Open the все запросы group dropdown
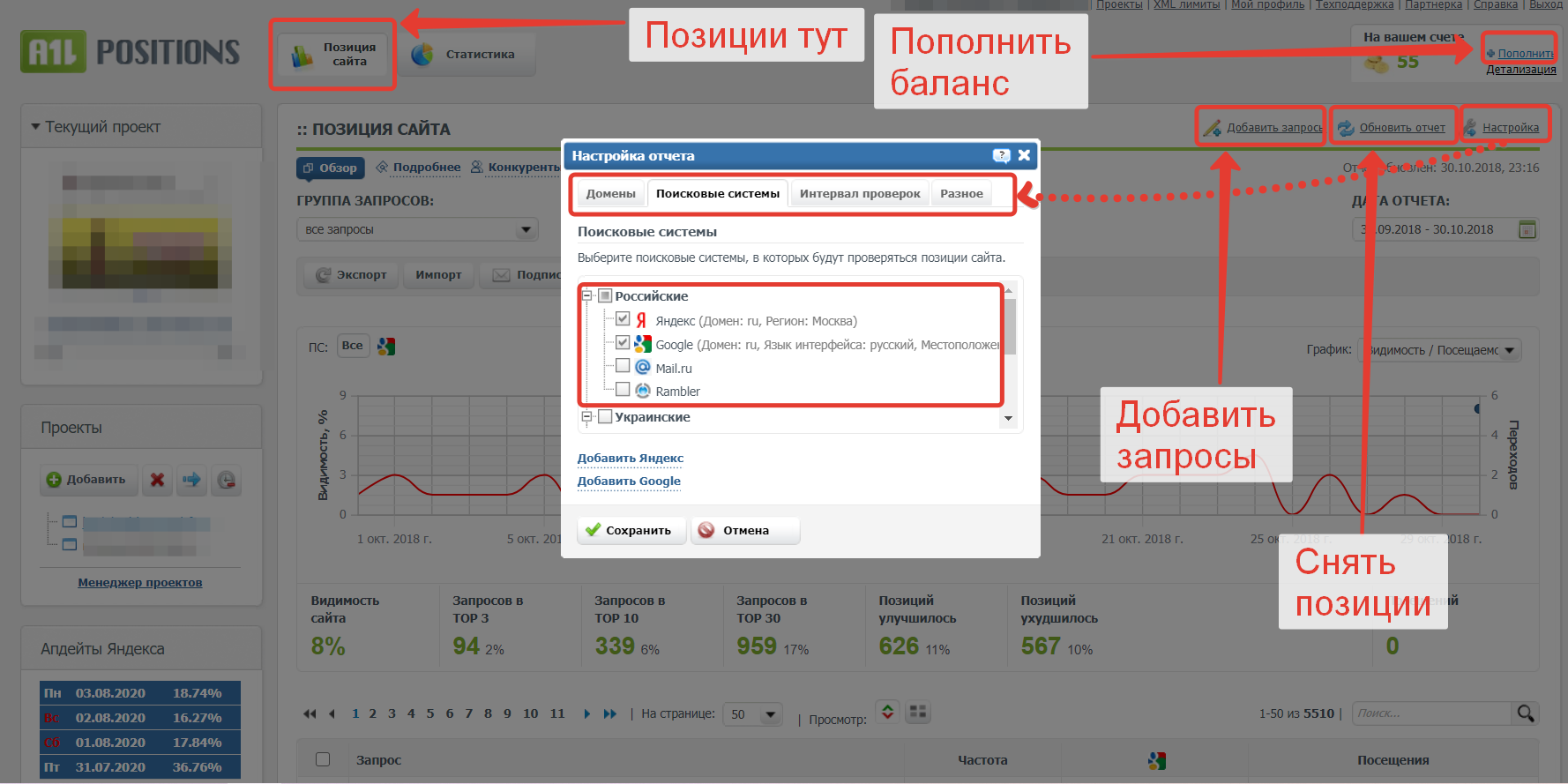The image size is (1568, 784). tap(417, 229)
